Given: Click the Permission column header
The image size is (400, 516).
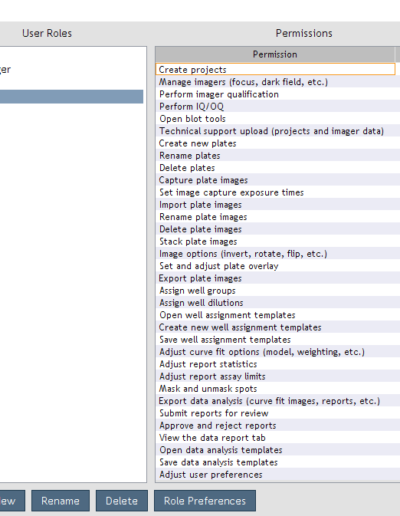Looking at the screenshot, I should coord(275,54).
